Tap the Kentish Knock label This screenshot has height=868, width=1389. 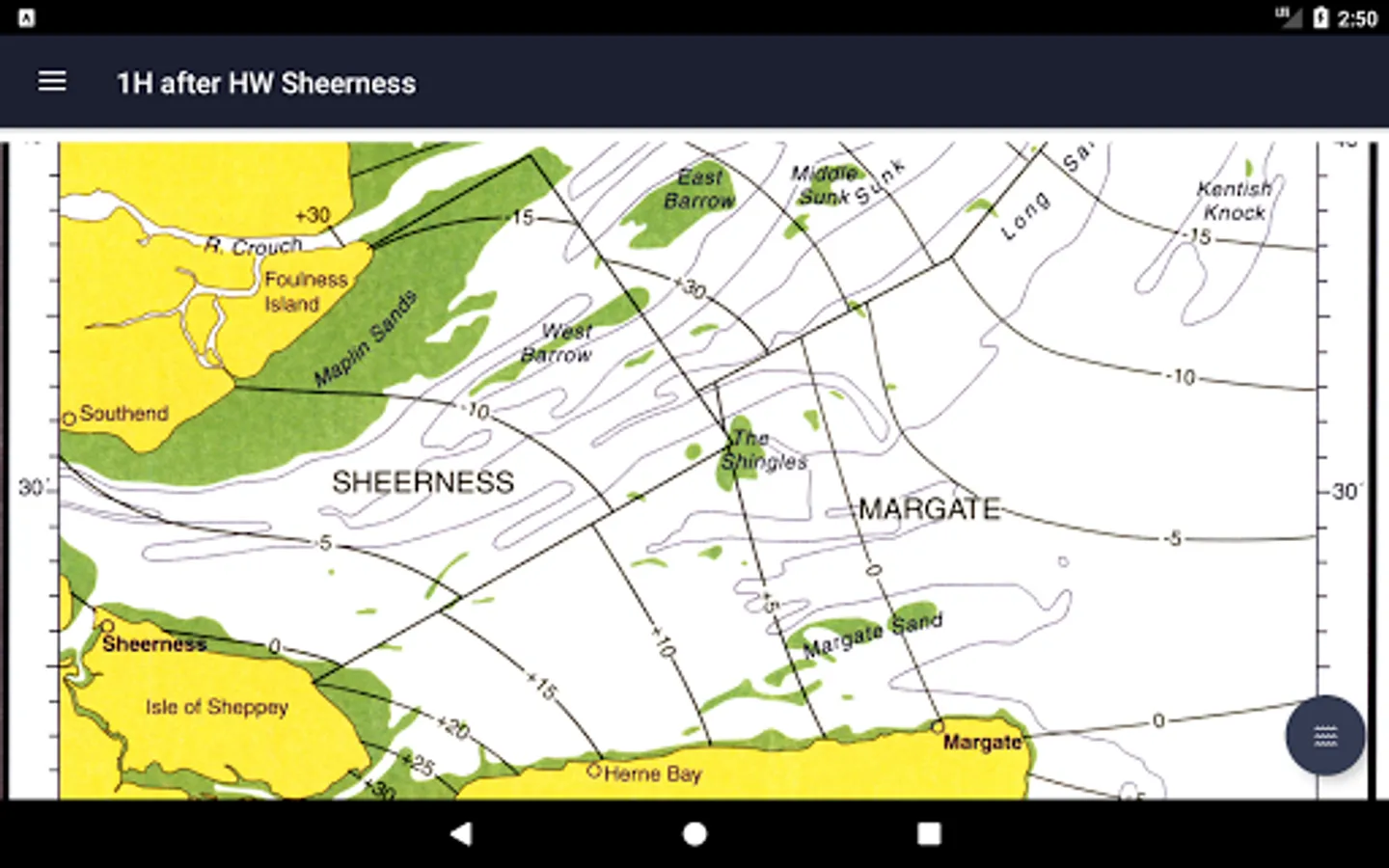1234,201
